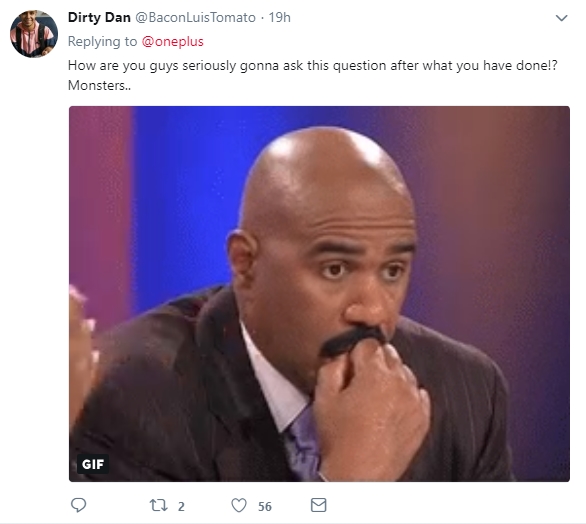Click the 'Replying to' label

tap(102, 41)
